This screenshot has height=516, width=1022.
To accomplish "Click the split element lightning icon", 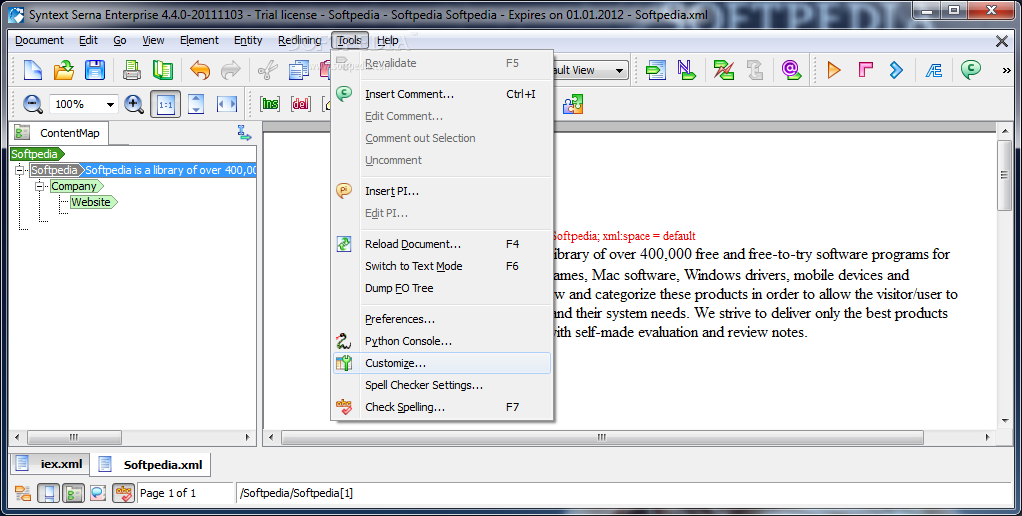I will (x=723, y=70).
